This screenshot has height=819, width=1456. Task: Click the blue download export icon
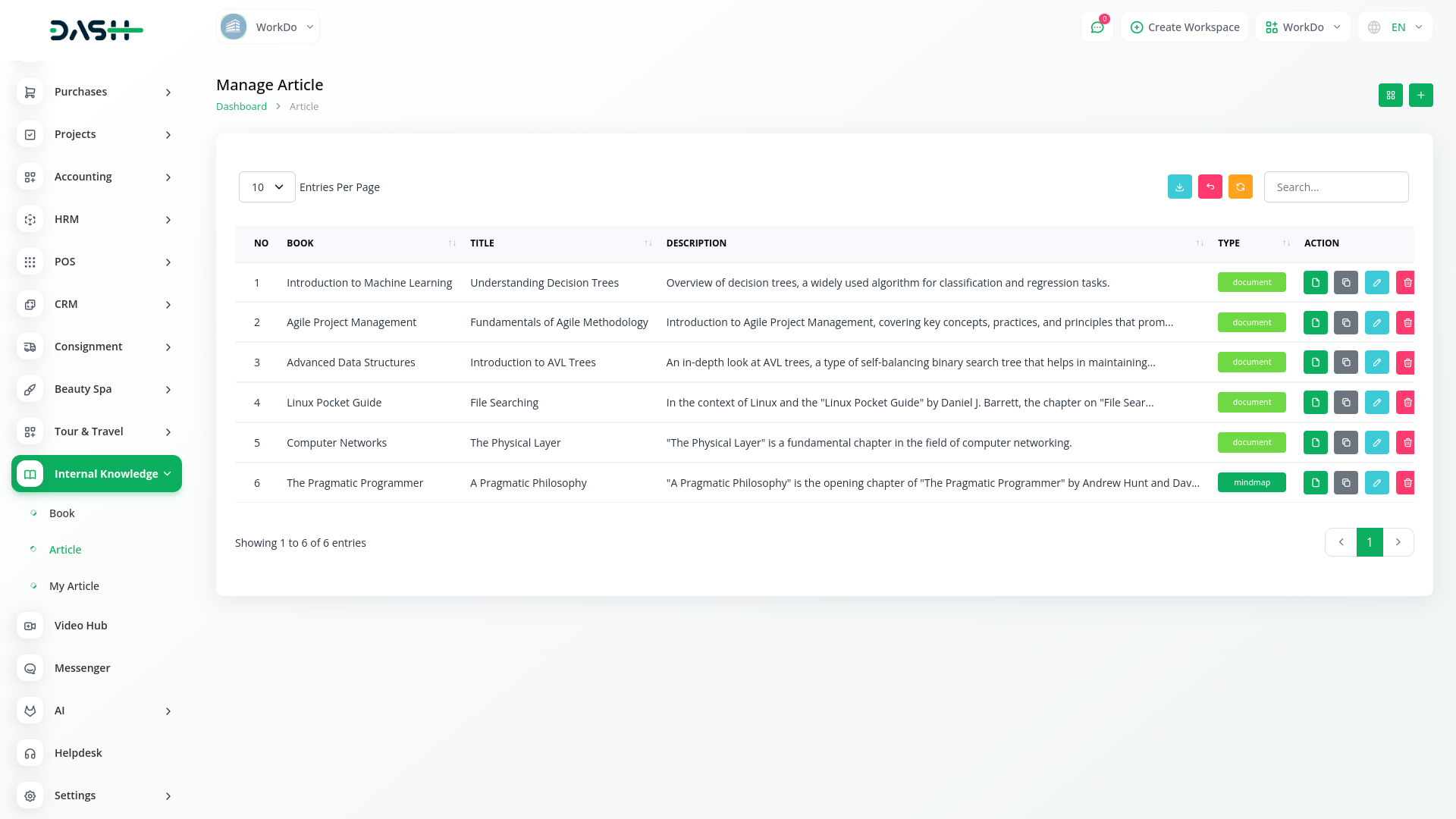point(1179,187)
